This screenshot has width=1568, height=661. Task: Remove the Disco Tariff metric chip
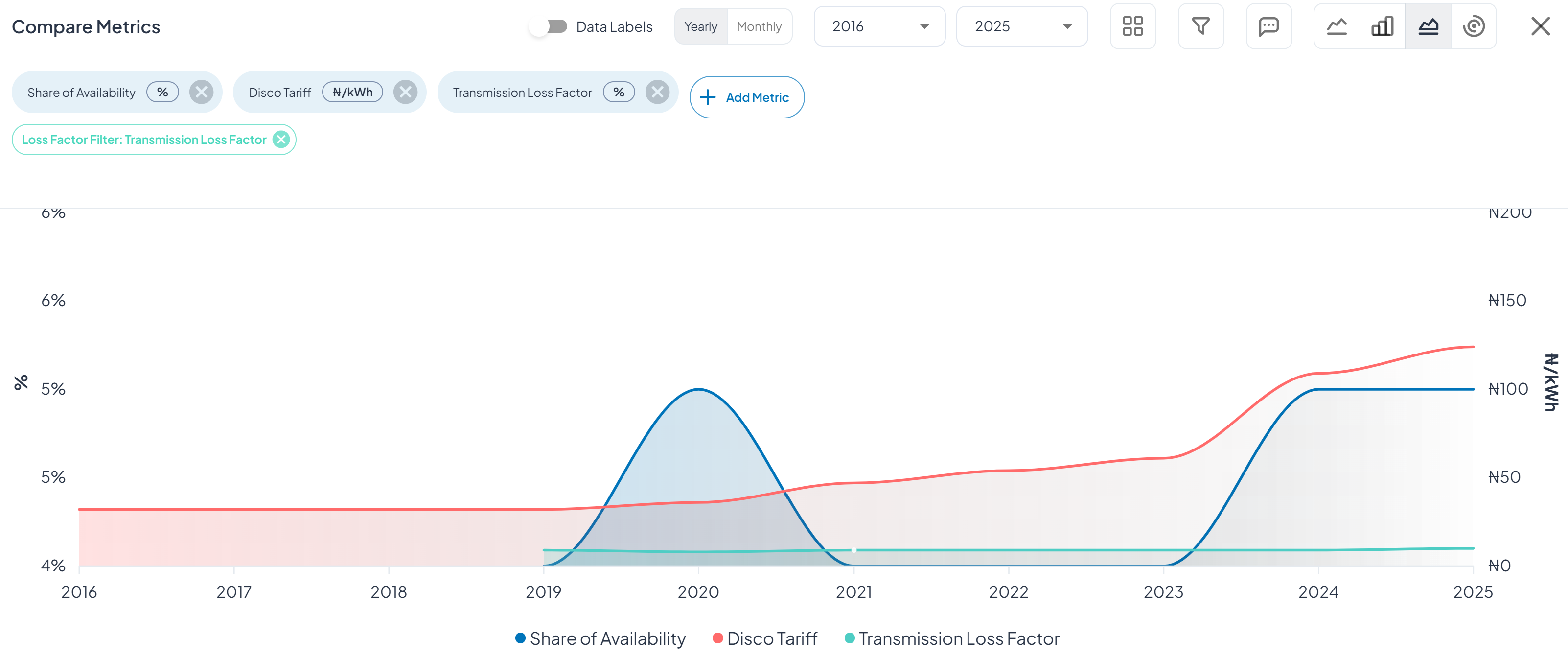[x=405, y=92]
